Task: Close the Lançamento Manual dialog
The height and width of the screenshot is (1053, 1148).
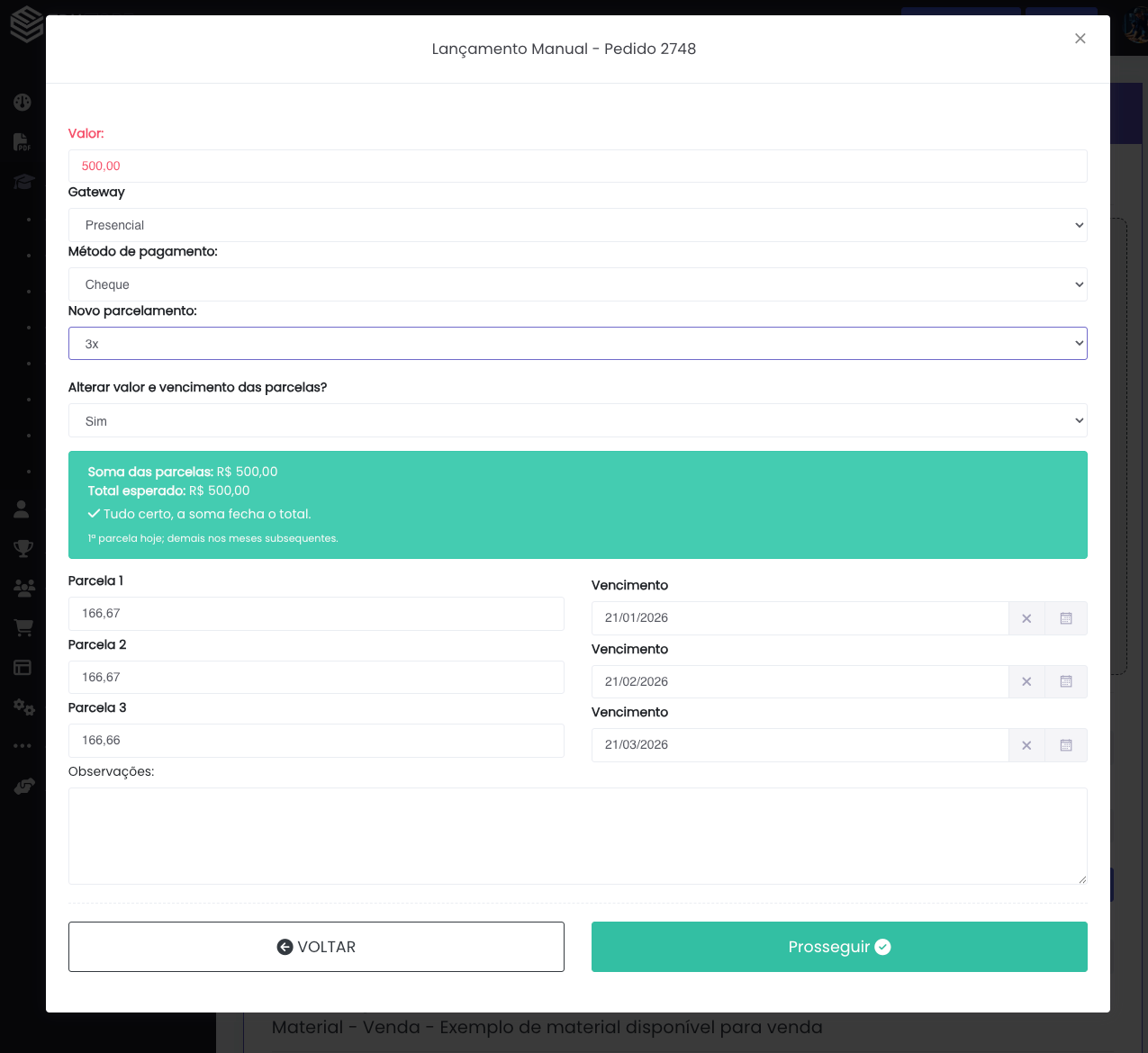Action: [x=1080, y=39]
